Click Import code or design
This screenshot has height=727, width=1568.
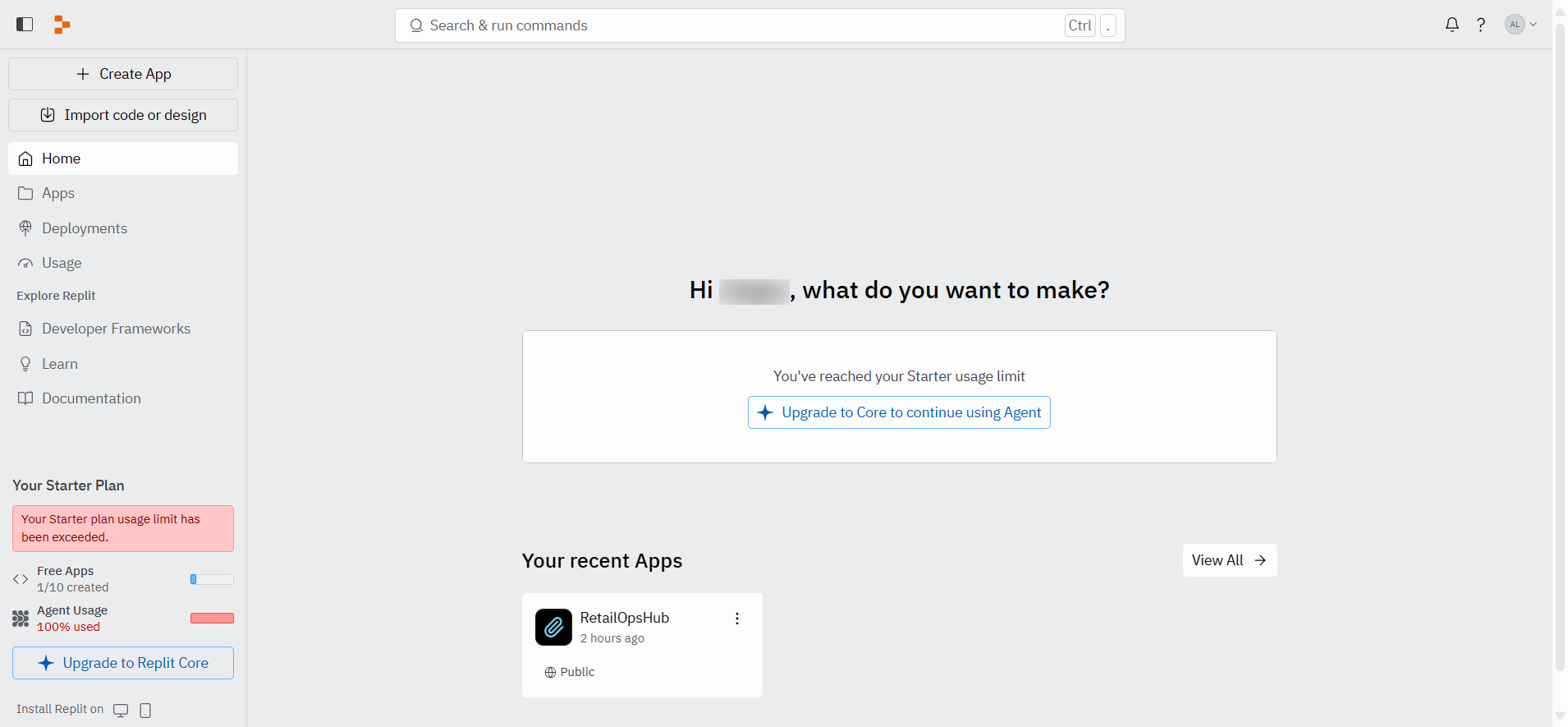coord(123,115)
